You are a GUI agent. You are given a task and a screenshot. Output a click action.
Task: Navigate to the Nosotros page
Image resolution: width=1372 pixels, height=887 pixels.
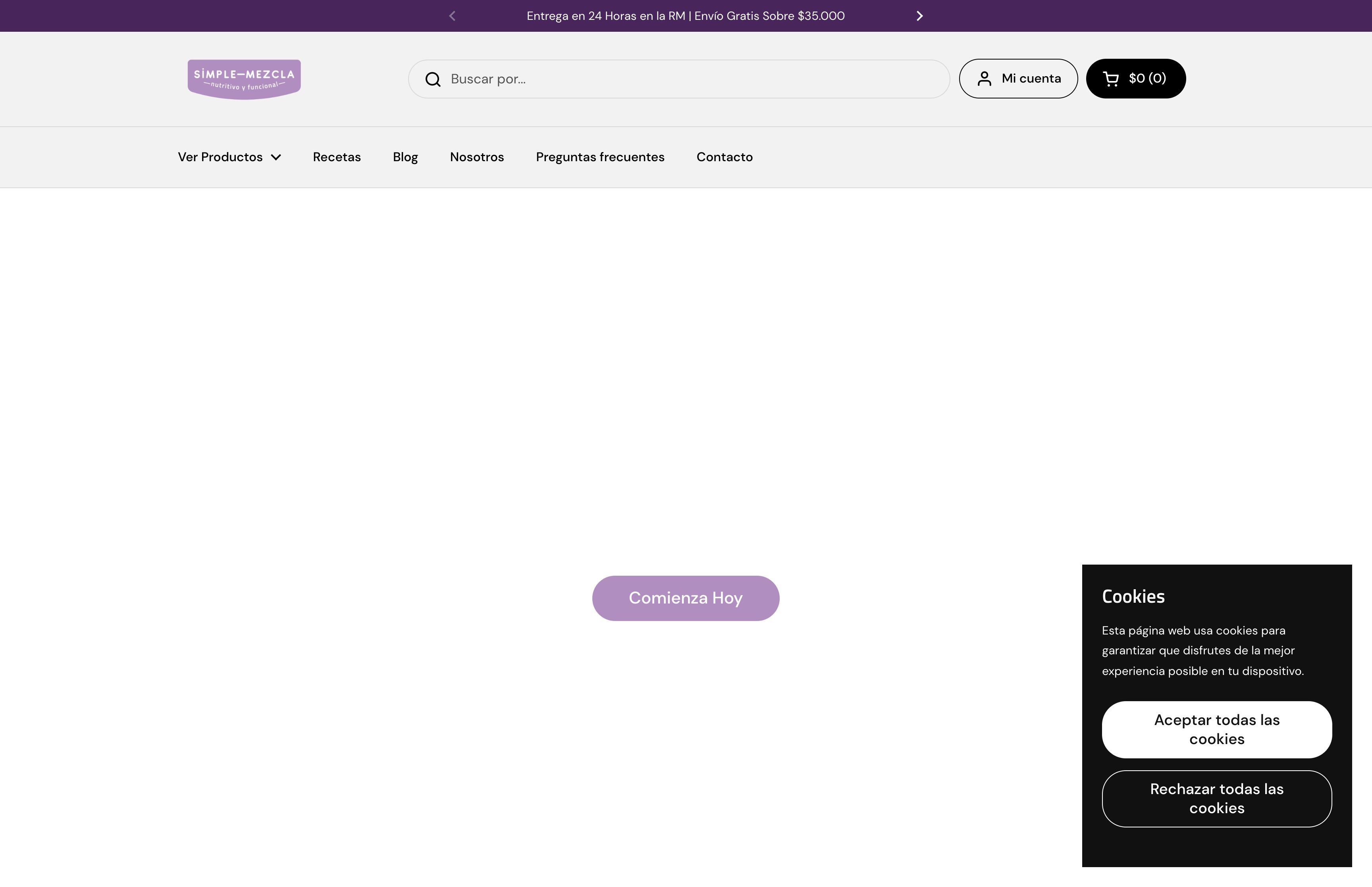(x=476, y=157)
